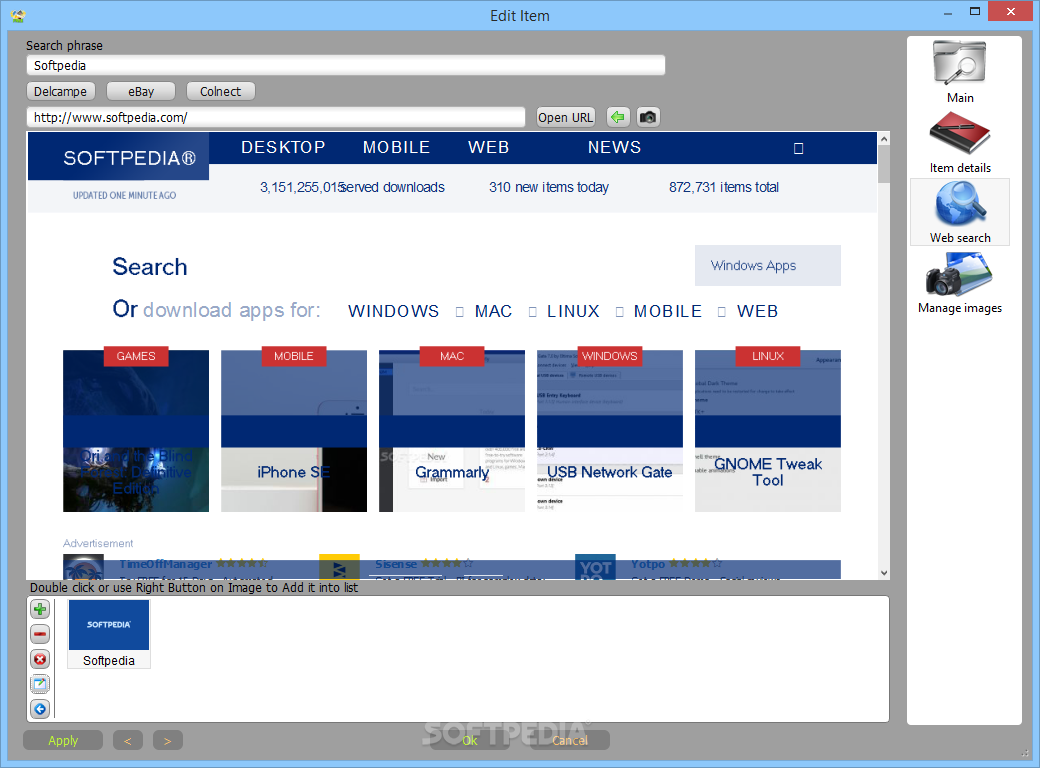The image size is (1040, 768).
Task: Click the WINDOWS download link
Action: pos(393,311)
